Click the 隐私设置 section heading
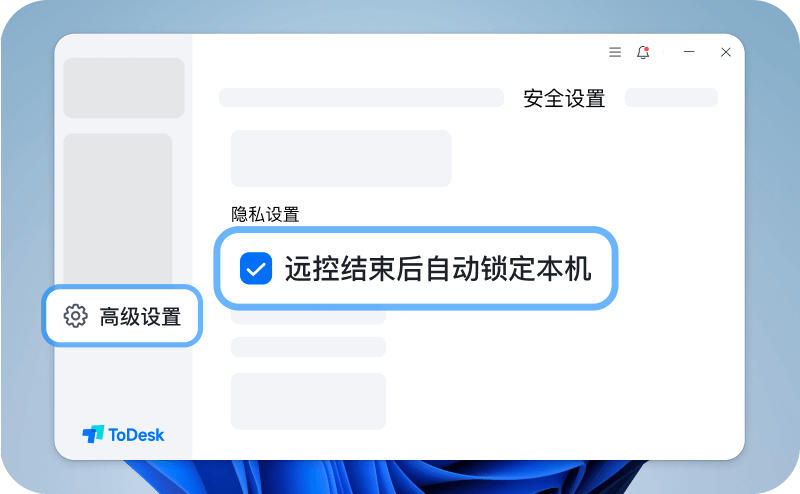This screenshot has width=800, height=494. click(x=265, y=214)
